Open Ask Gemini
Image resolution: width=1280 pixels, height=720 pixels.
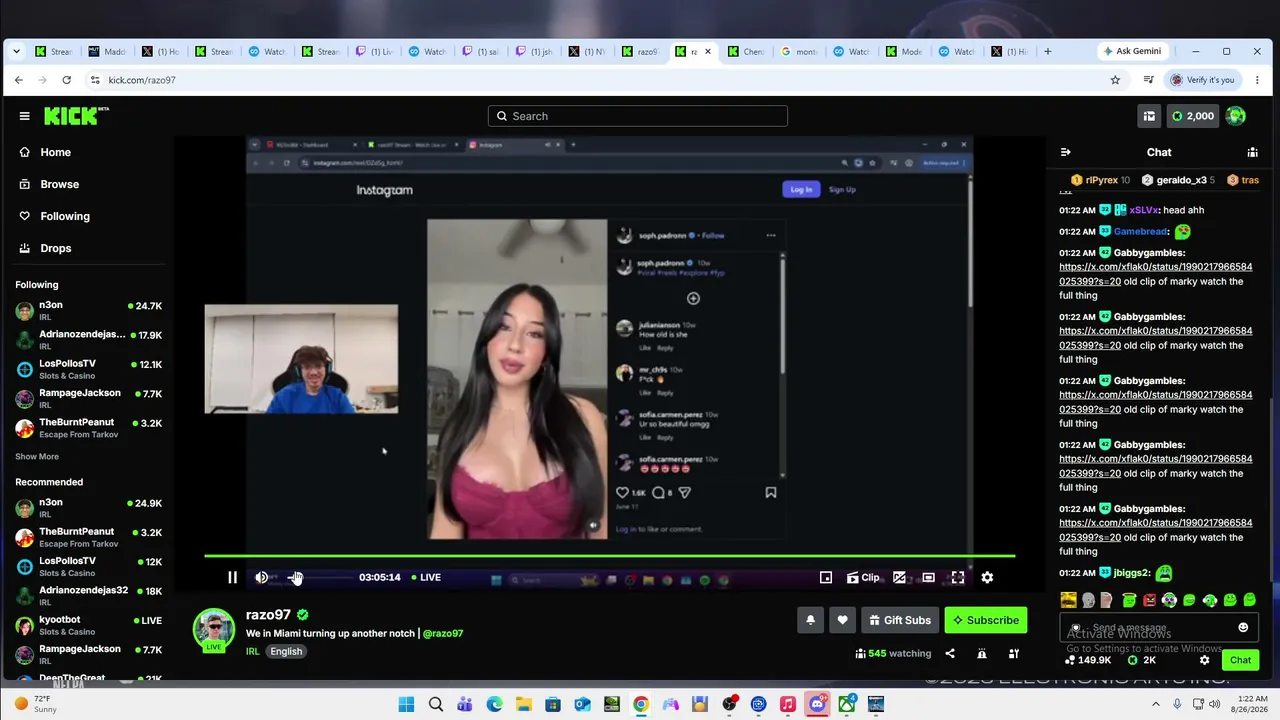tap(1132, 51)
